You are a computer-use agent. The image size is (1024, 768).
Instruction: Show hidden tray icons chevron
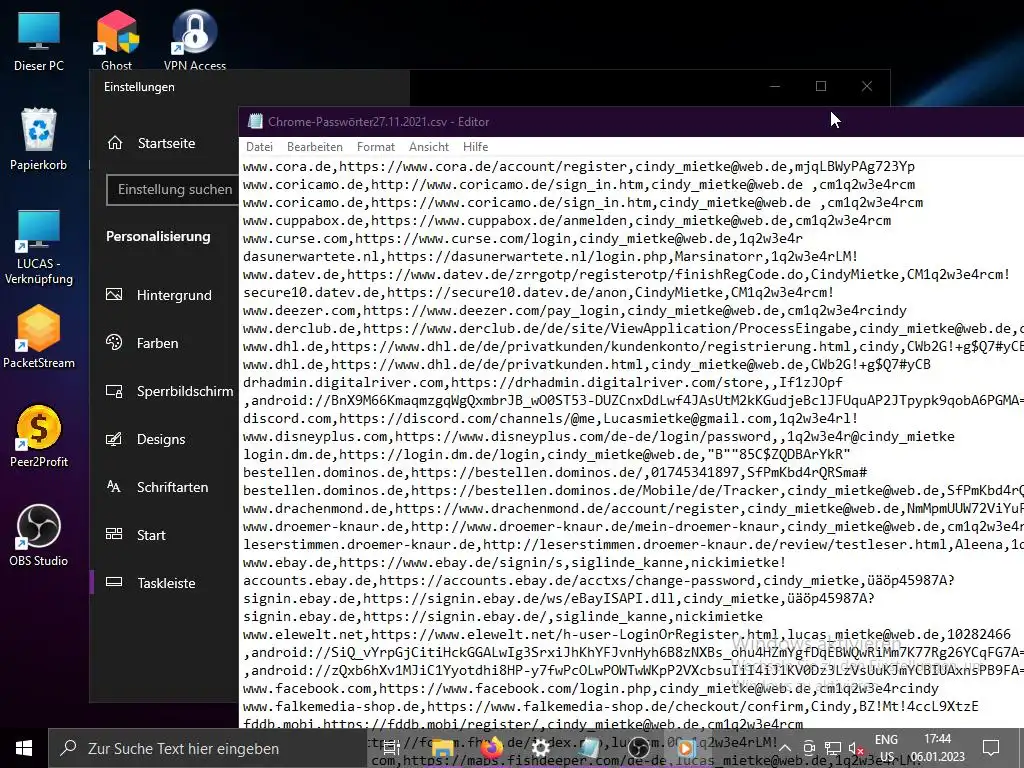[785, 748]
